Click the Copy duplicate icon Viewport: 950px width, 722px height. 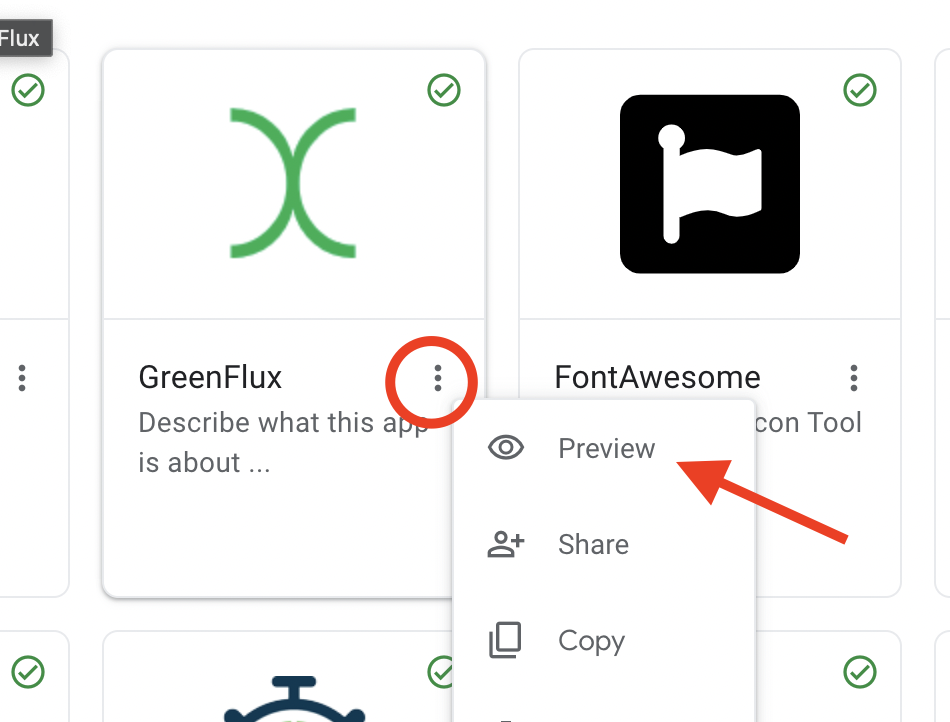[505, 640]
